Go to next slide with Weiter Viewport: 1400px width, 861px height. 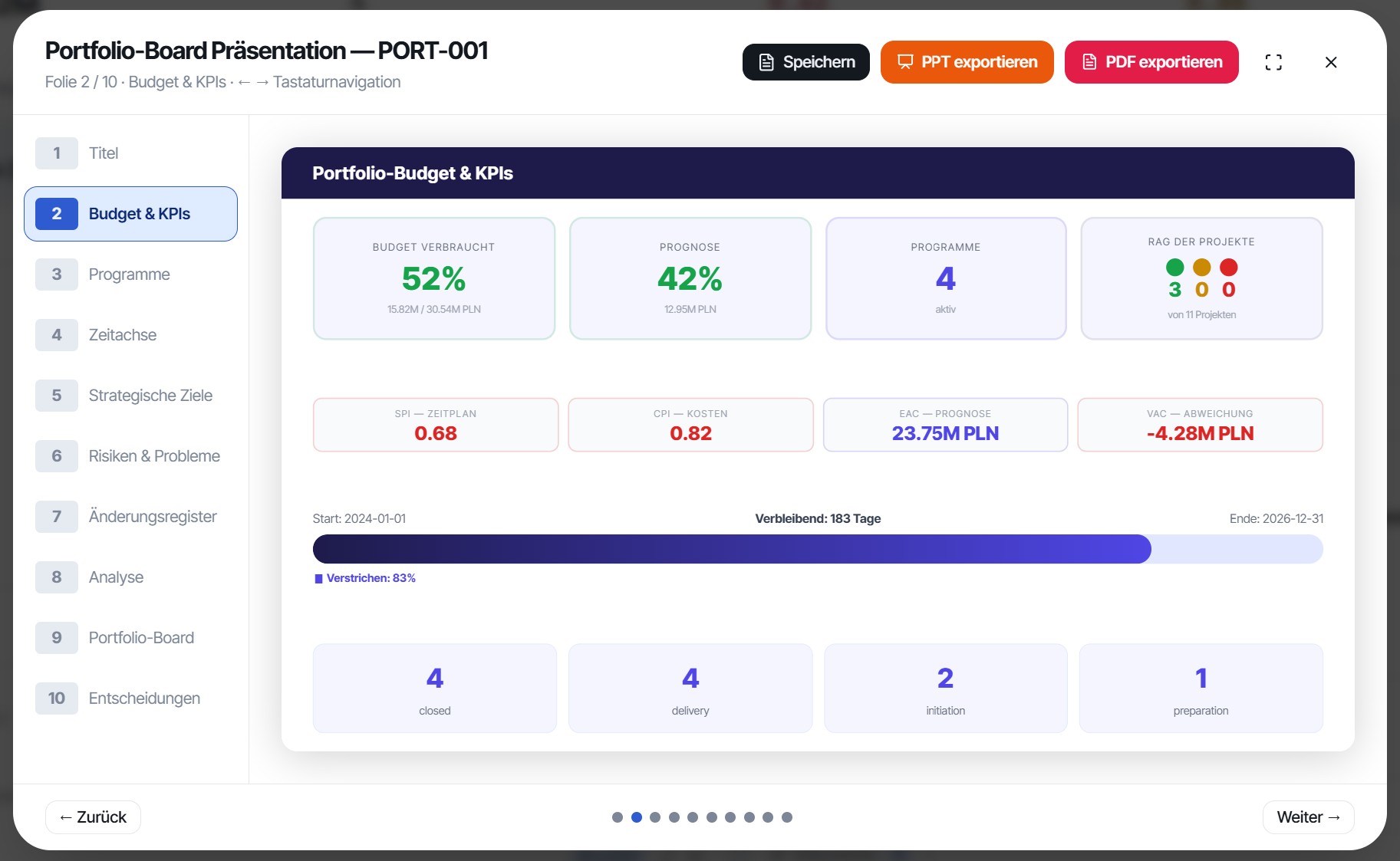1308,817
